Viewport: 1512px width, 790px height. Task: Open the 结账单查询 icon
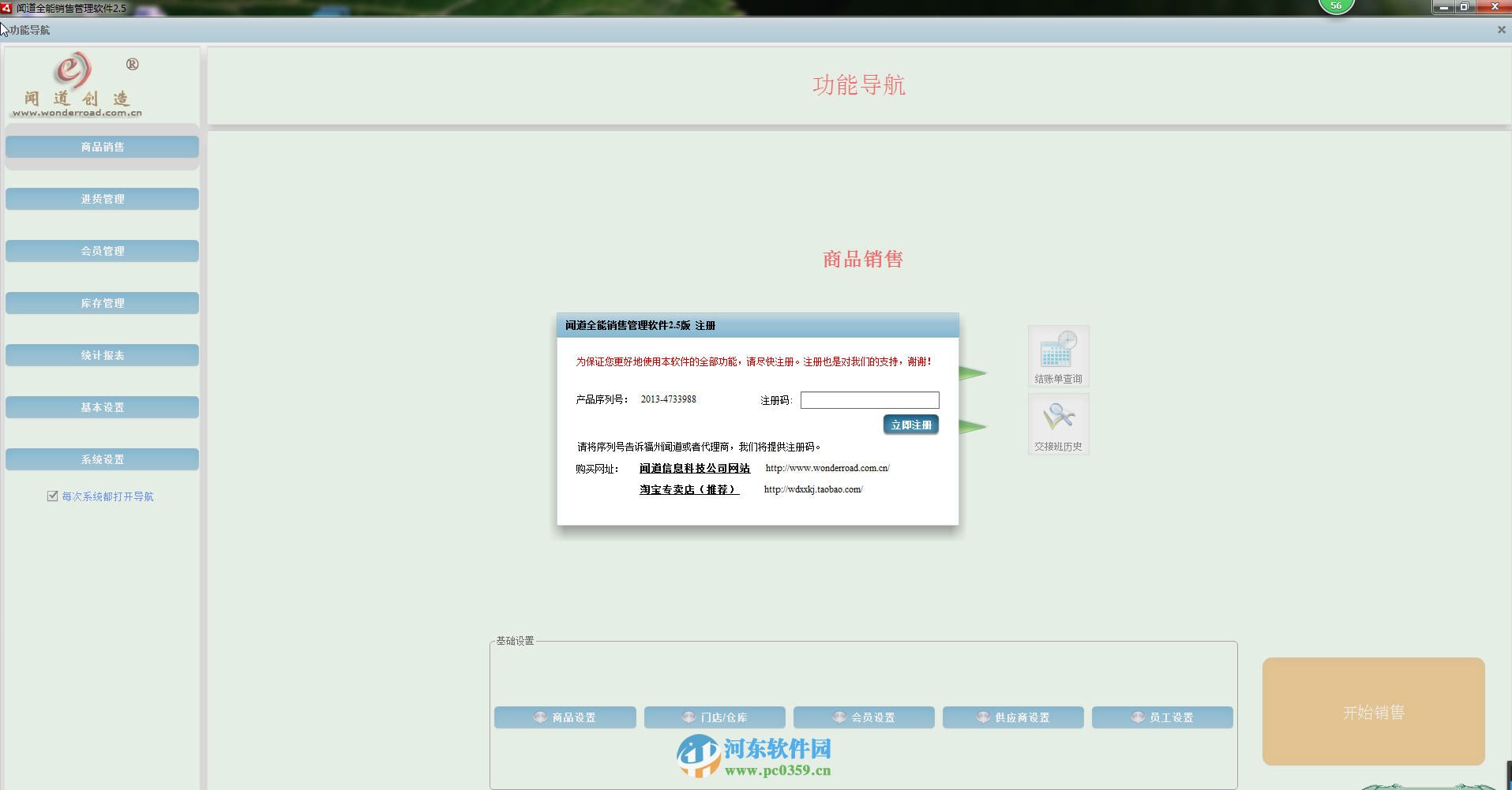click(1058, 356)
